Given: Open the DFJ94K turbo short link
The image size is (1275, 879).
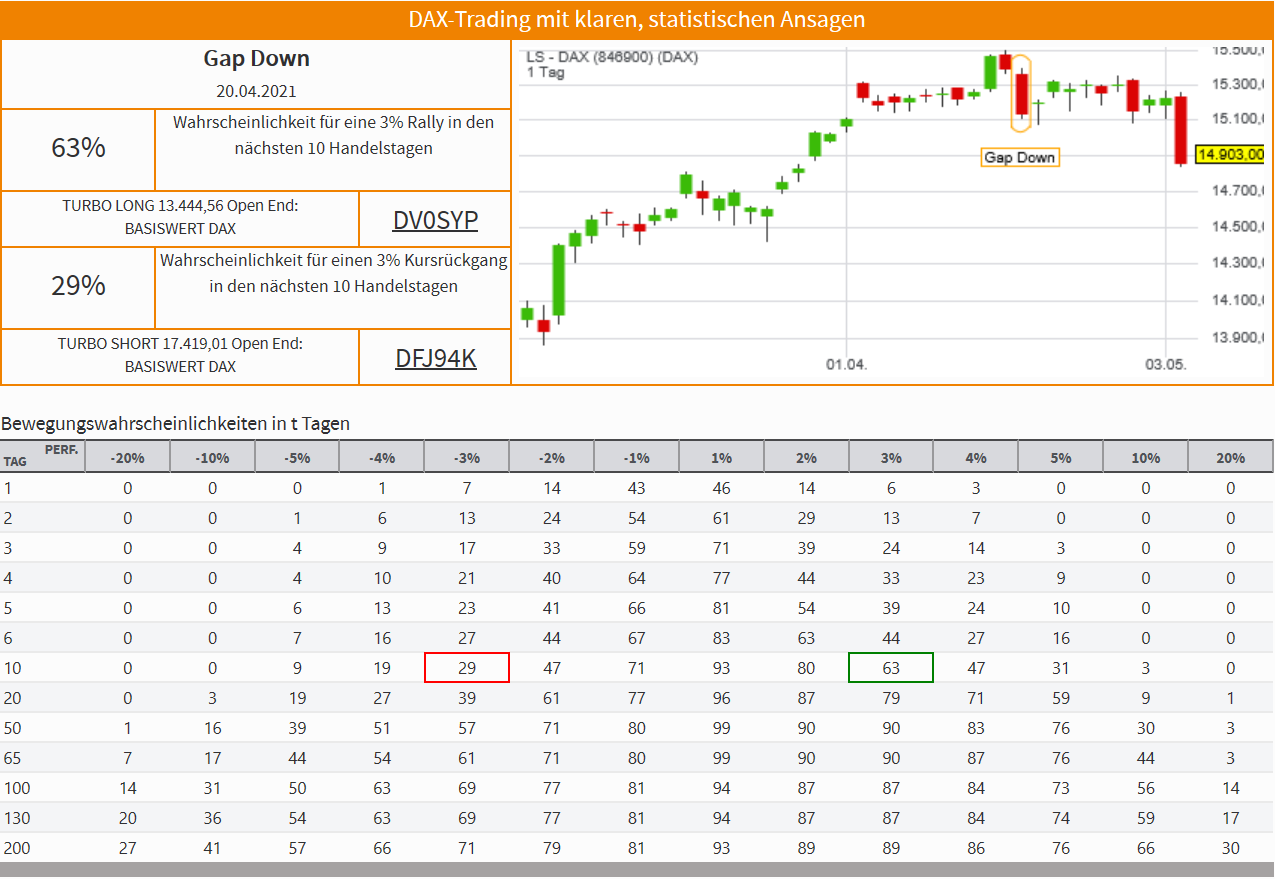Looking at the screenshot, I should [435, 357].
